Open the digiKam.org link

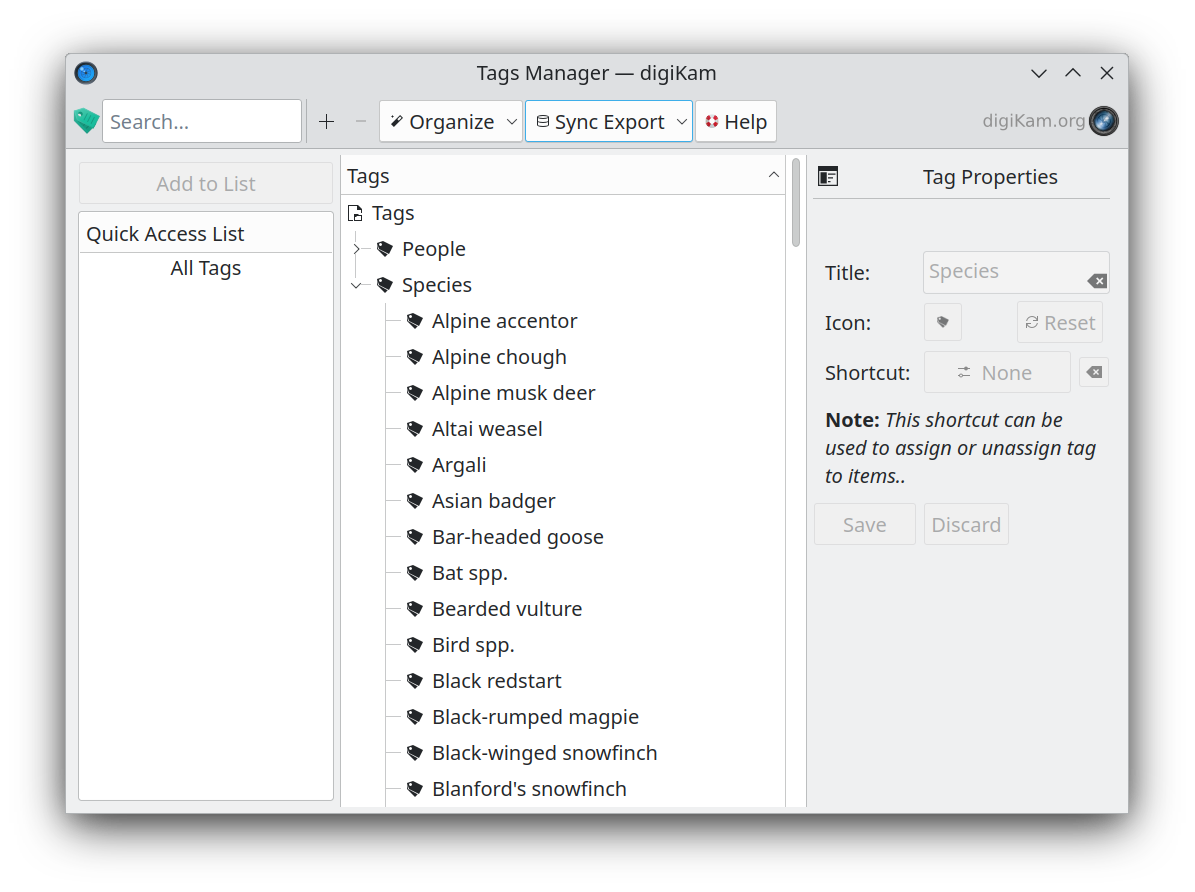(1033, 121)
